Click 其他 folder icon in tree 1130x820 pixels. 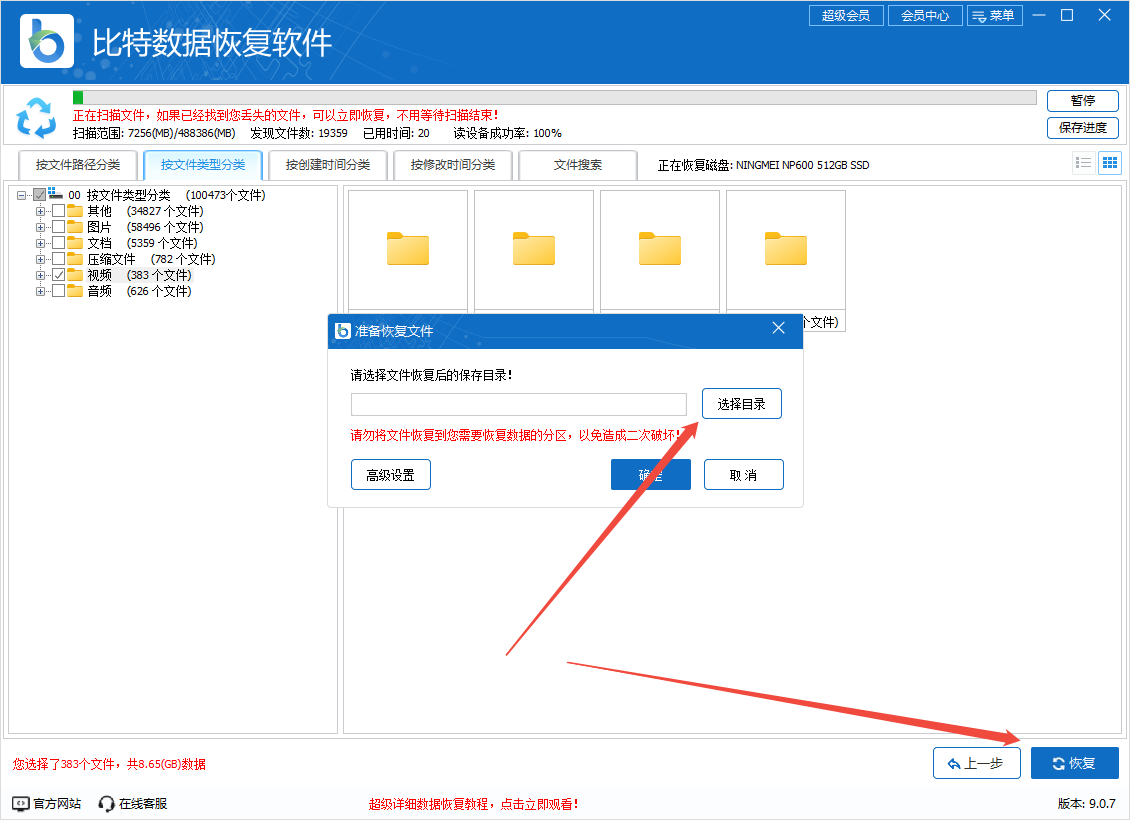[x=75, y=211]
